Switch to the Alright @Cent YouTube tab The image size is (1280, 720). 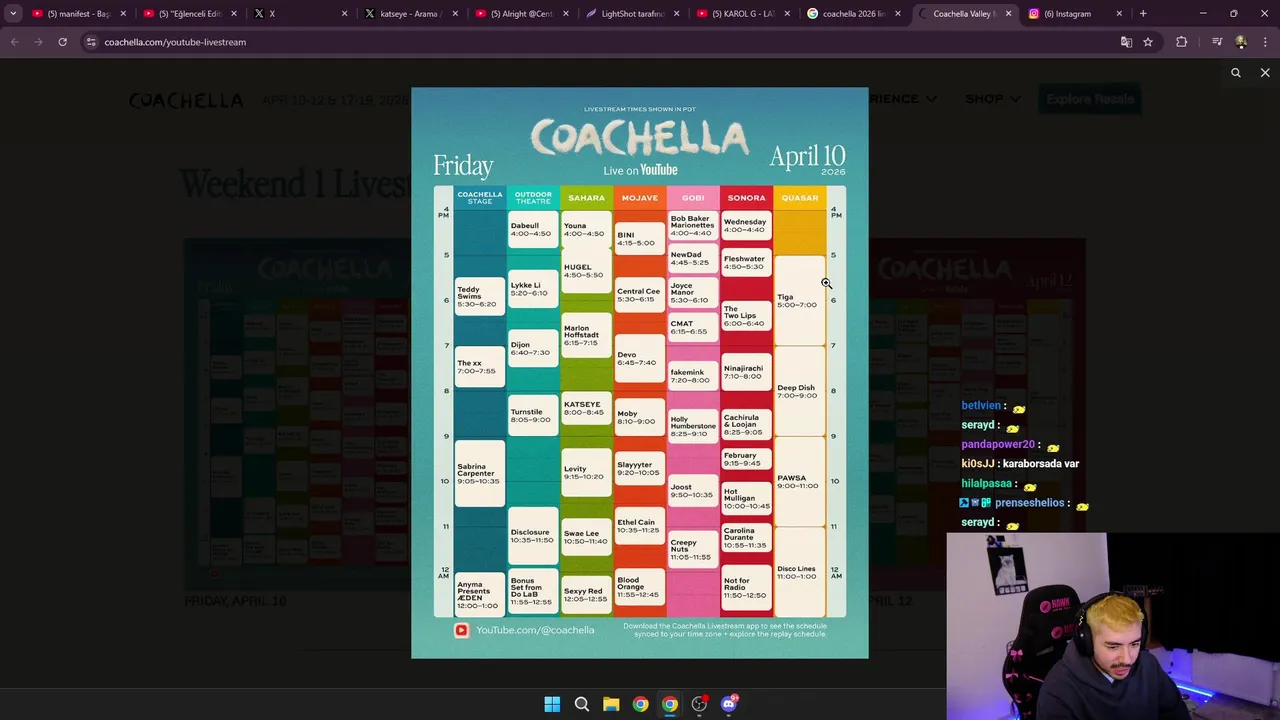pyautogui.click(x=520, y=14)
